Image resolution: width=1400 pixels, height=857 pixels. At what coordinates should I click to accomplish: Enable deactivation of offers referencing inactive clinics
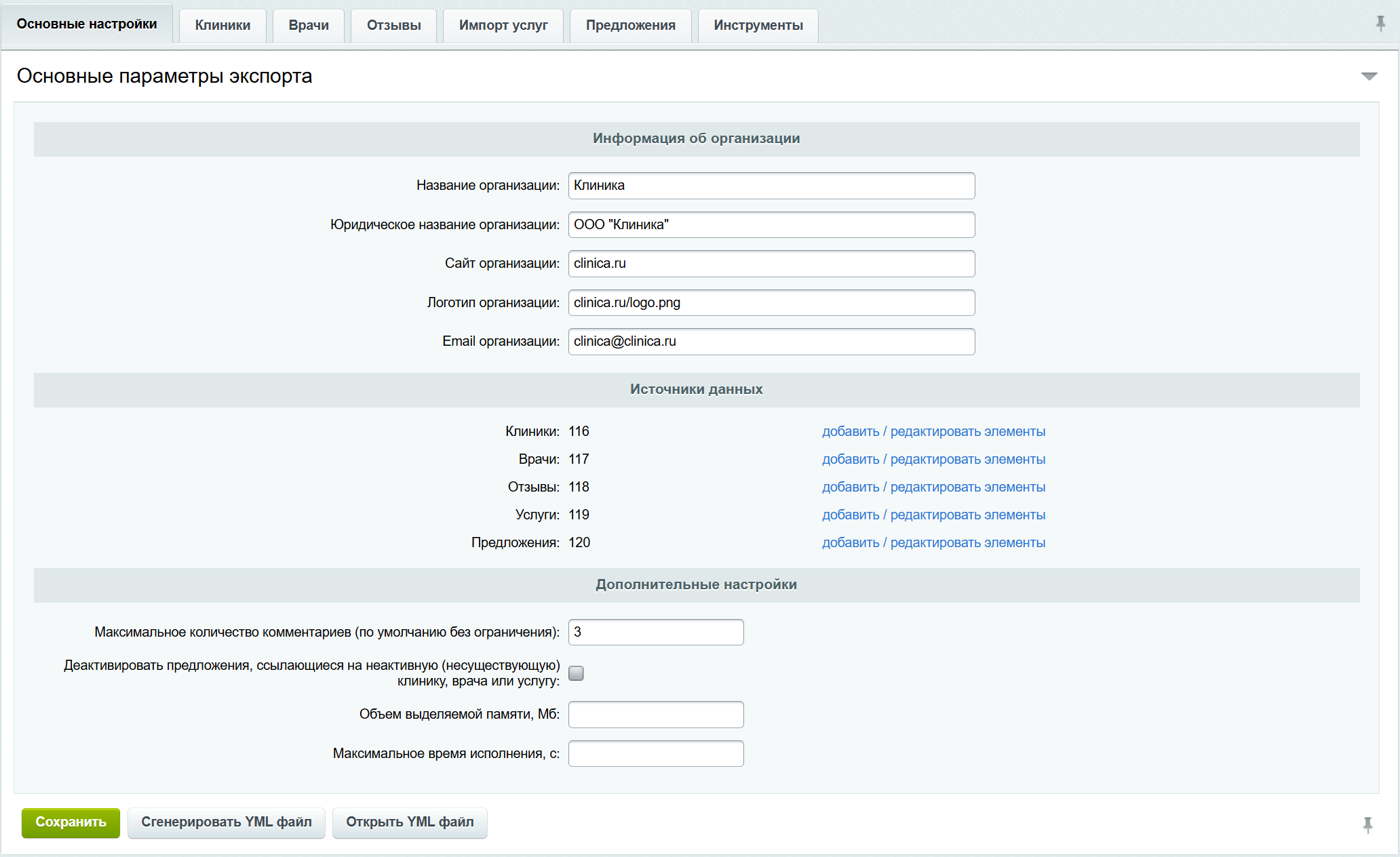click(576, 673)
